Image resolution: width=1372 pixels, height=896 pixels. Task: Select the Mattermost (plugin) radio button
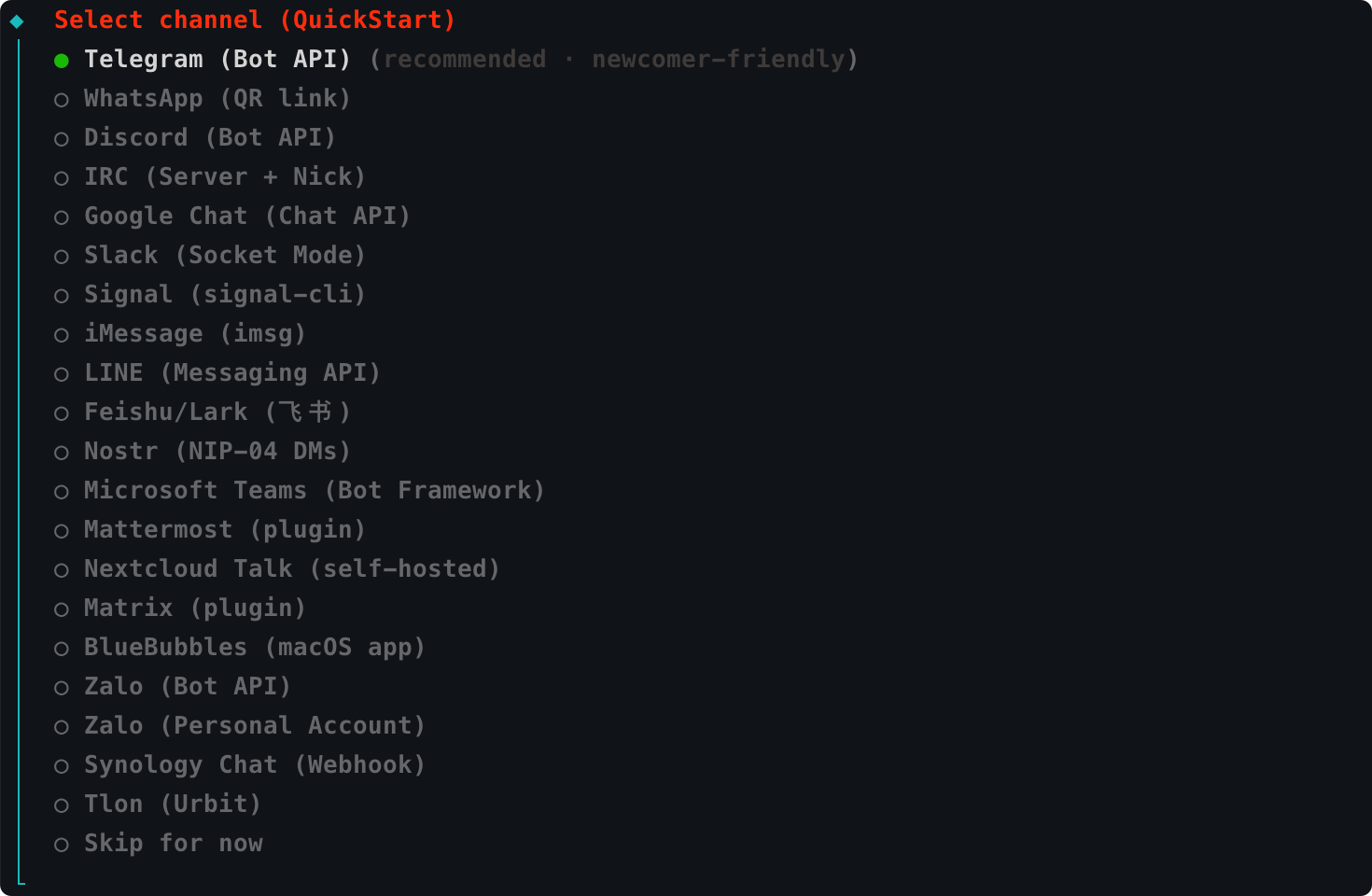62,531
